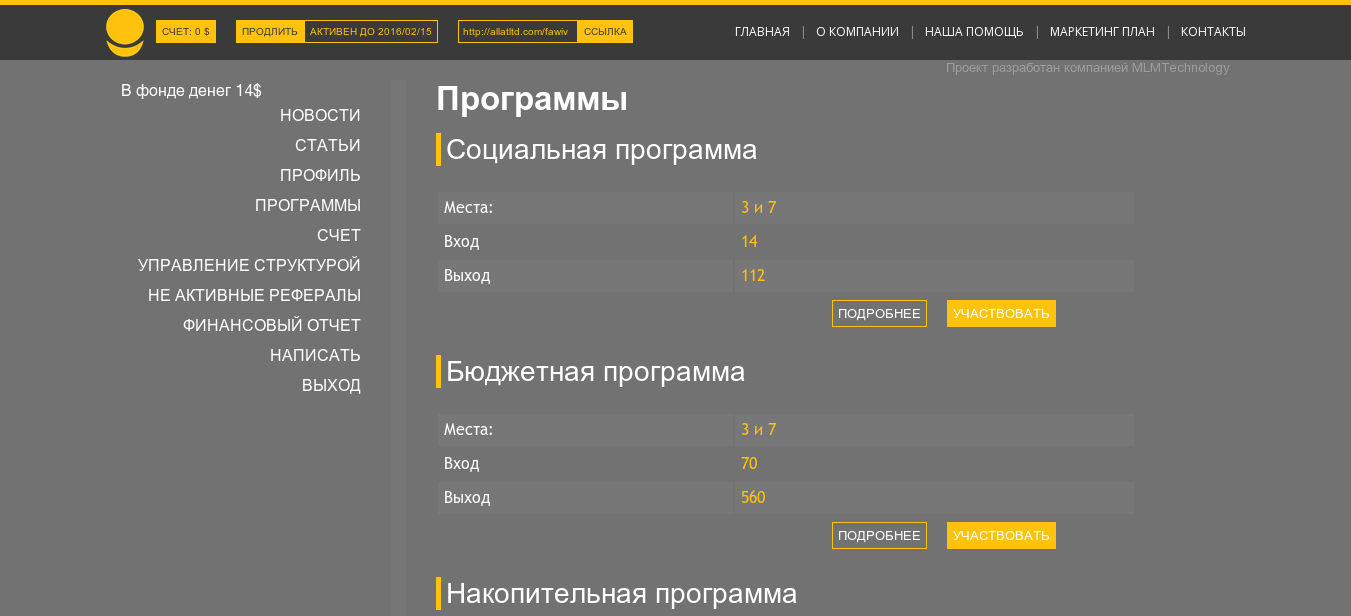Click the Вход value 14

749,242
